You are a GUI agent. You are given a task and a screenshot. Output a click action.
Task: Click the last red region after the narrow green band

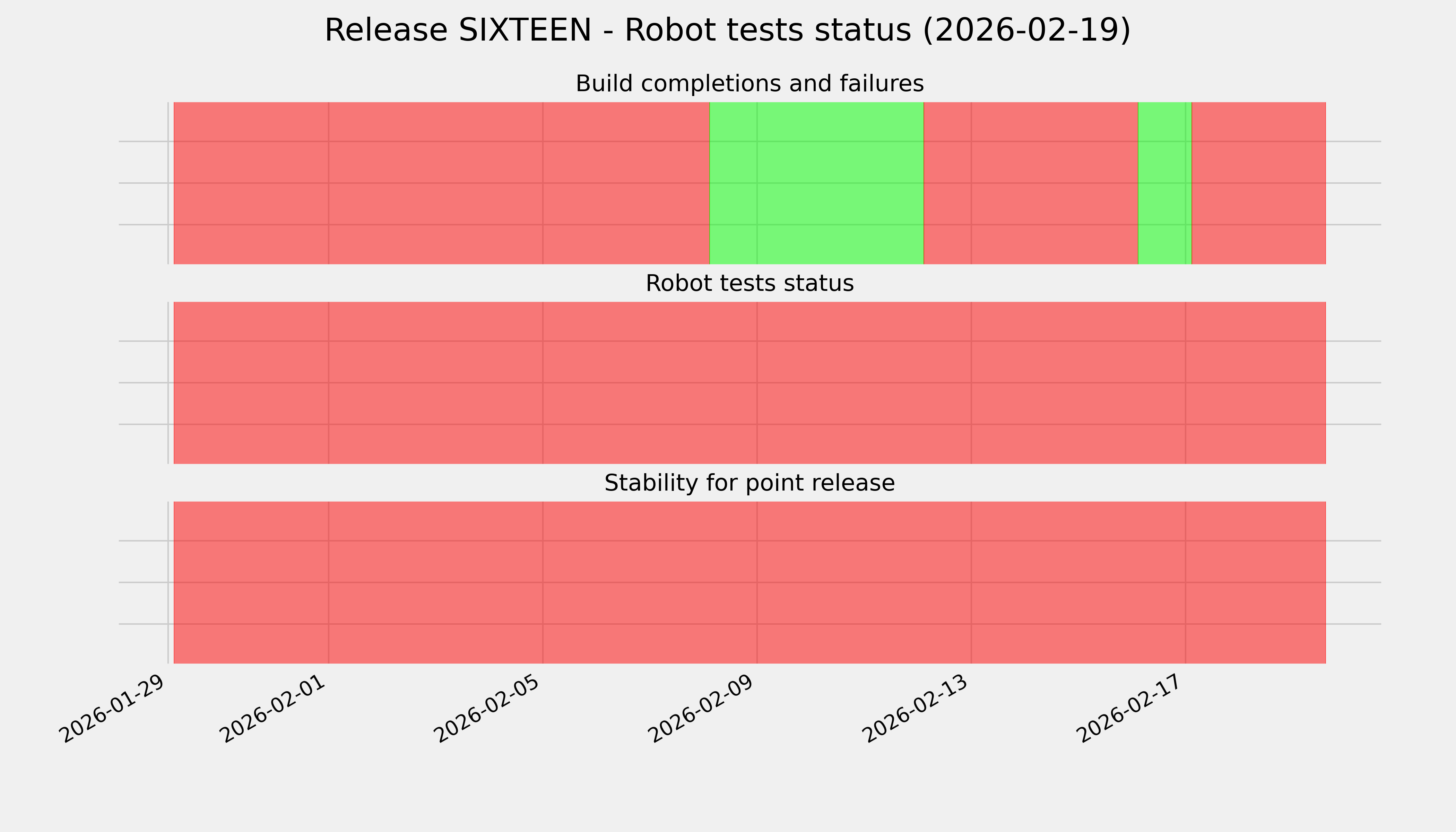(x=1258, y=183)
